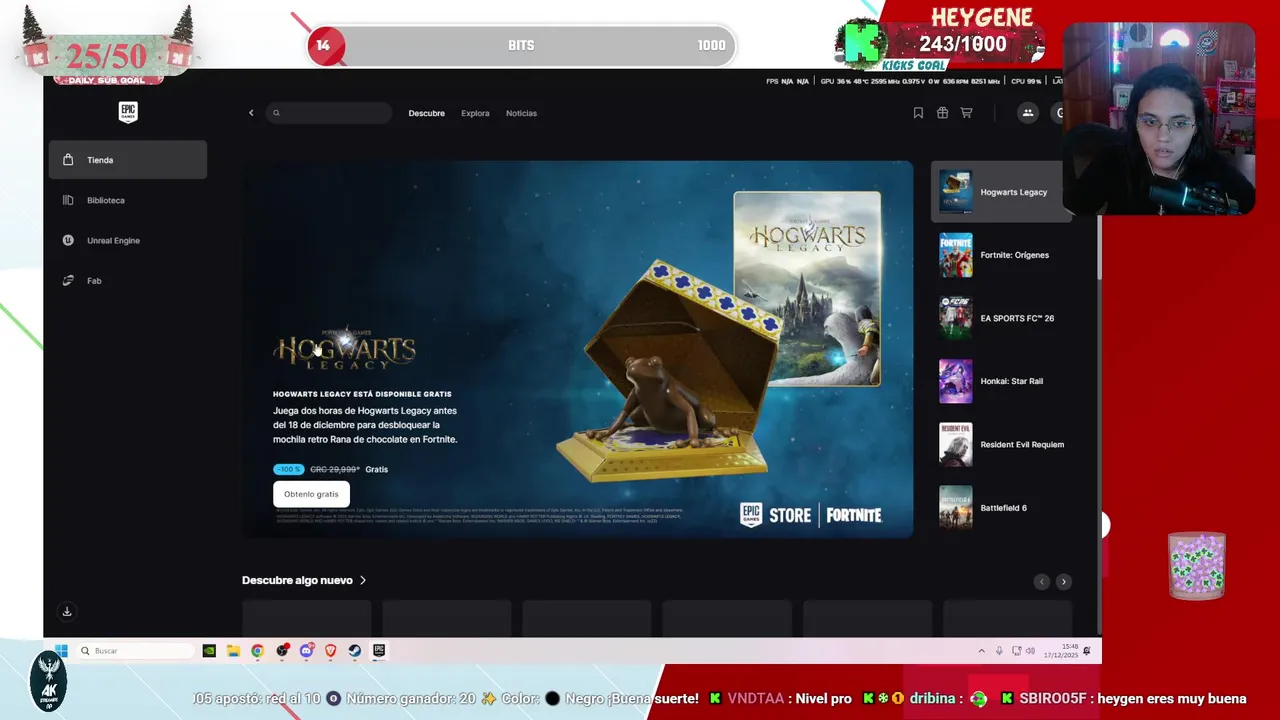Select Battlefield 6 in the featured list
This screenshot has width=1280, height=720.
pyautogui.click(x=1000, y=508)
